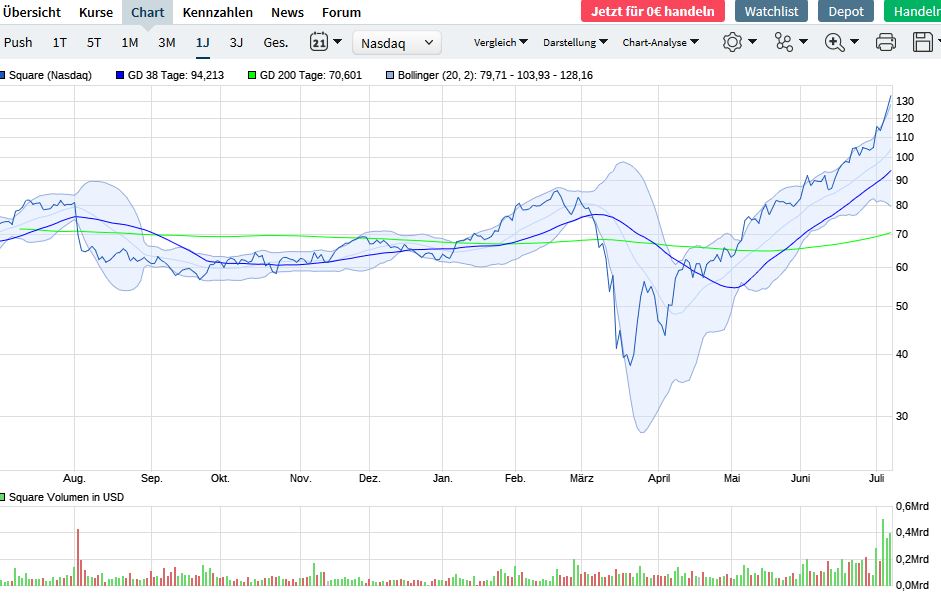This screenshot has height=596, width=941.
Task: Select 1T timeframe
Action: pyautogui.click(x=59, y=43)
